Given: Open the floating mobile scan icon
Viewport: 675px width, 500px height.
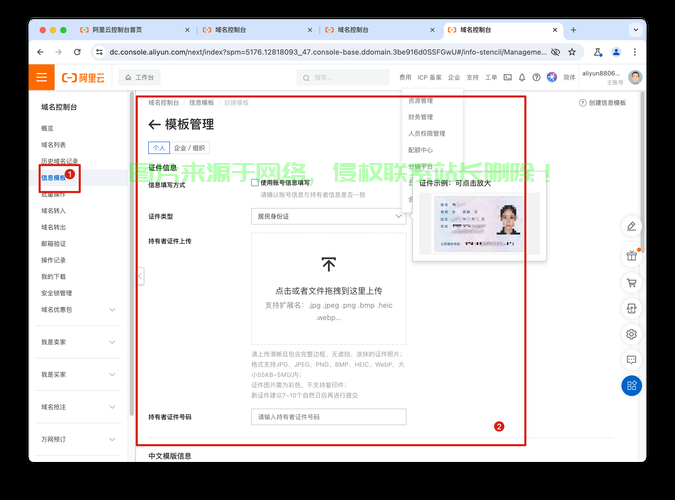Looking at the screenshot, I should pos(632,308).
